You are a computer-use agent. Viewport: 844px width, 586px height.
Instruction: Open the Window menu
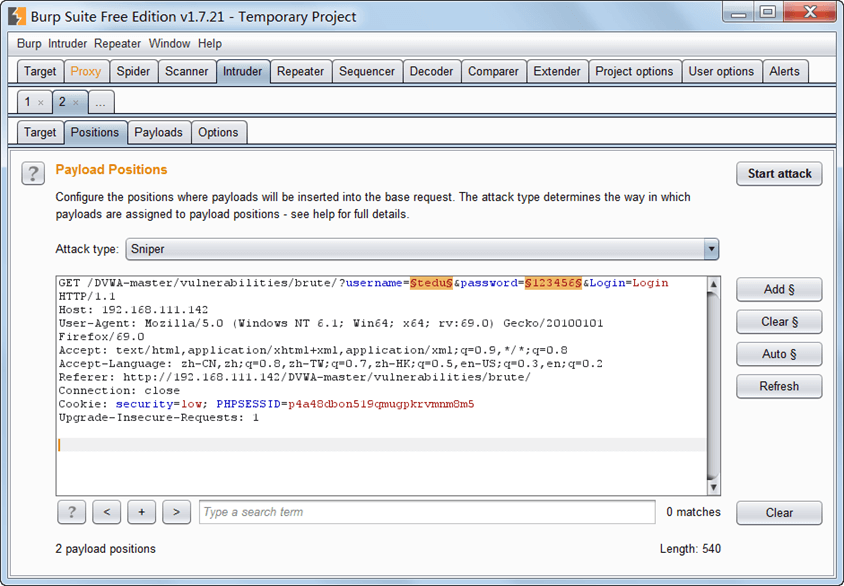pos(170,44)
